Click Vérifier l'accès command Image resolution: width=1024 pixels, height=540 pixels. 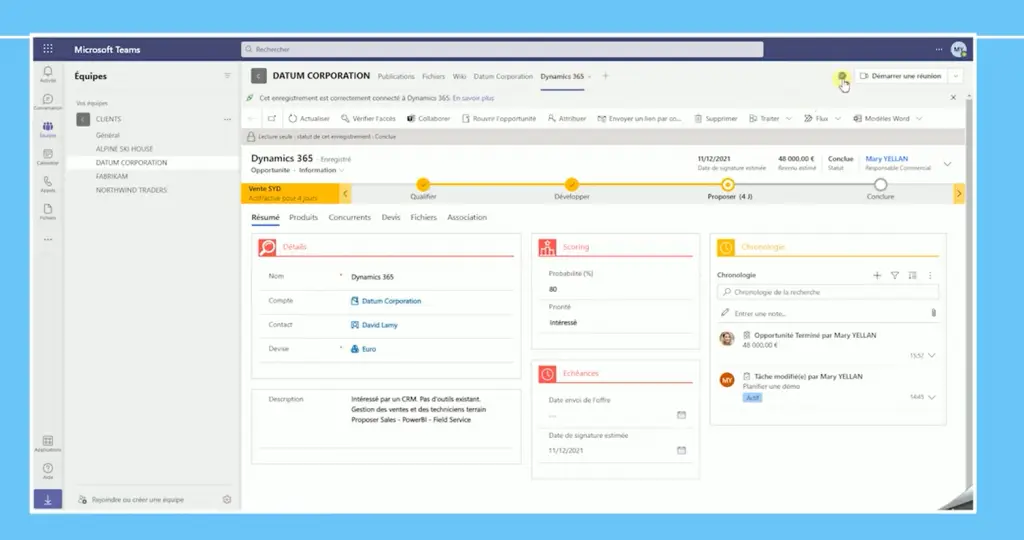click(368, 119)
